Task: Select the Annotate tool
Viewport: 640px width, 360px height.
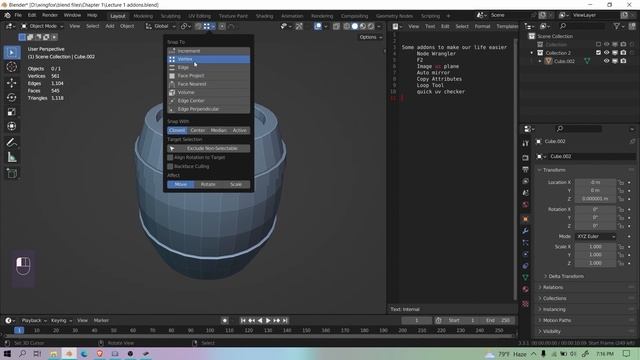Action: pos(11,142)
